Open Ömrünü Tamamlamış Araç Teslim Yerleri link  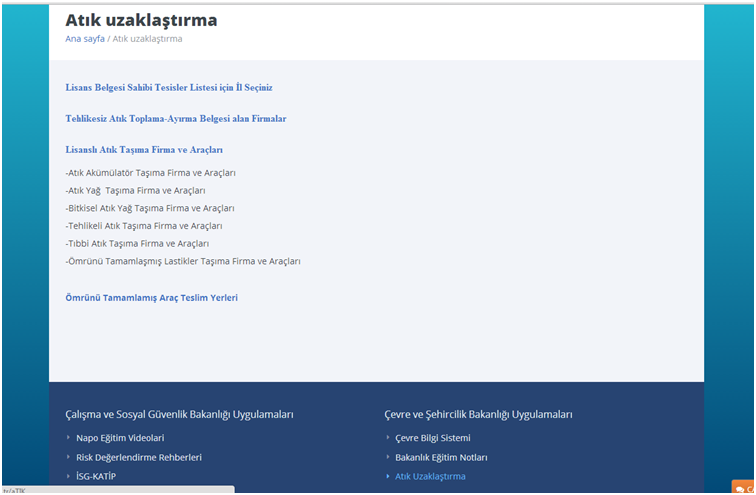point(151,298)
